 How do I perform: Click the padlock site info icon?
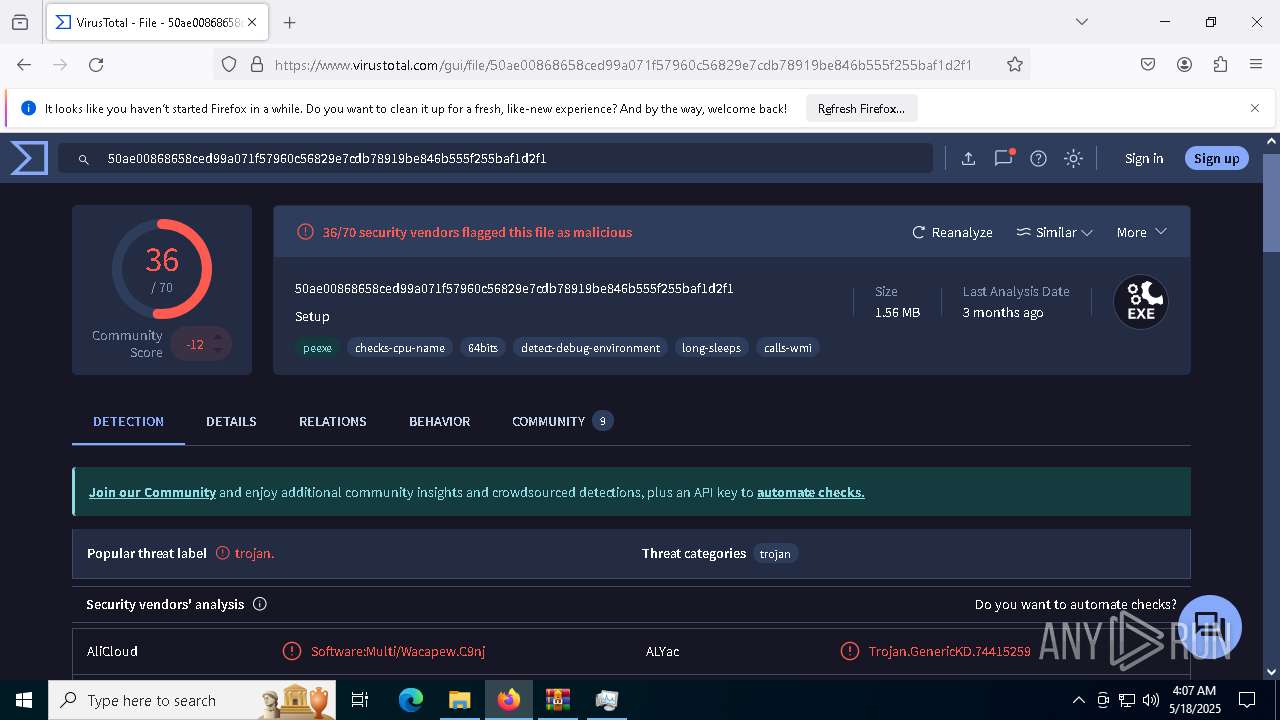coord(257,64)
